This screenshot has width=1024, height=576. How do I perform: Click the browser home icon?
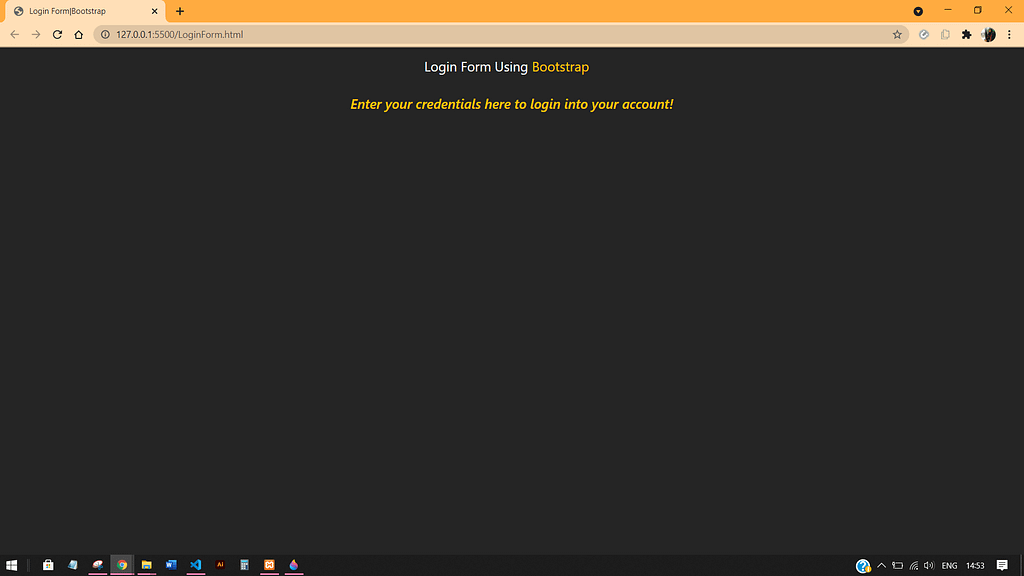point(78,33)
